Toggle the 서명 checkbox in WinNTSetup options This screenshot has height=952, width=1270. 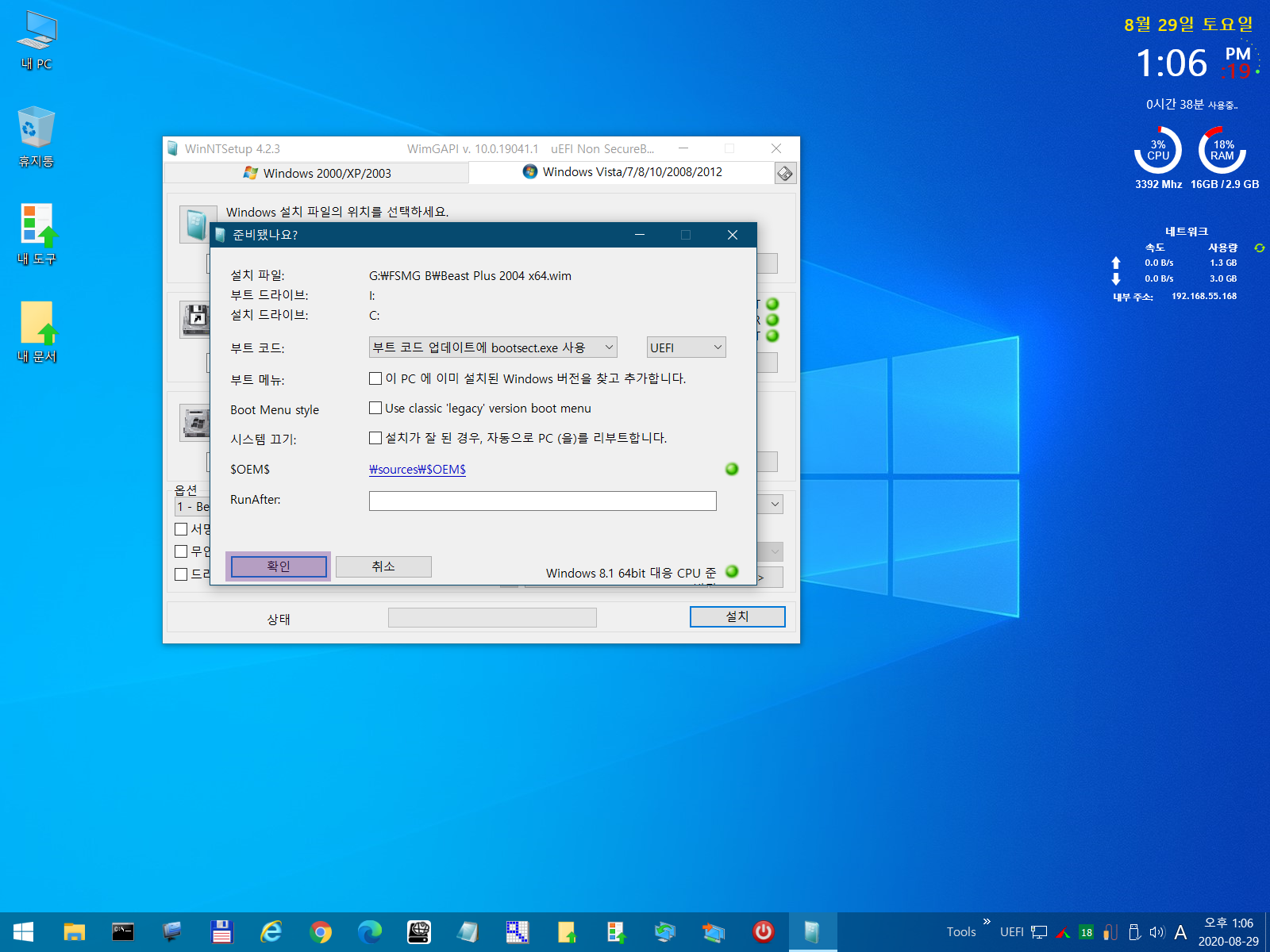coord(181,529)
